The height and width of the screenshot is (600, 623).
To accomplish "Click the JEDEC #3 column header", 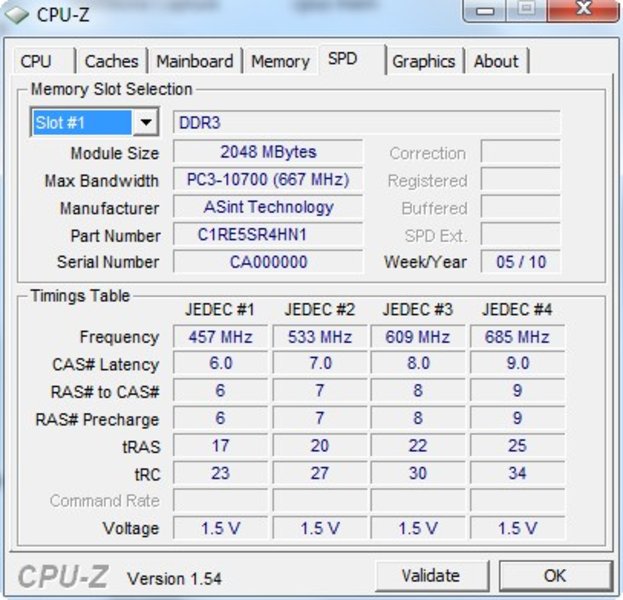I will coord(418,310).
